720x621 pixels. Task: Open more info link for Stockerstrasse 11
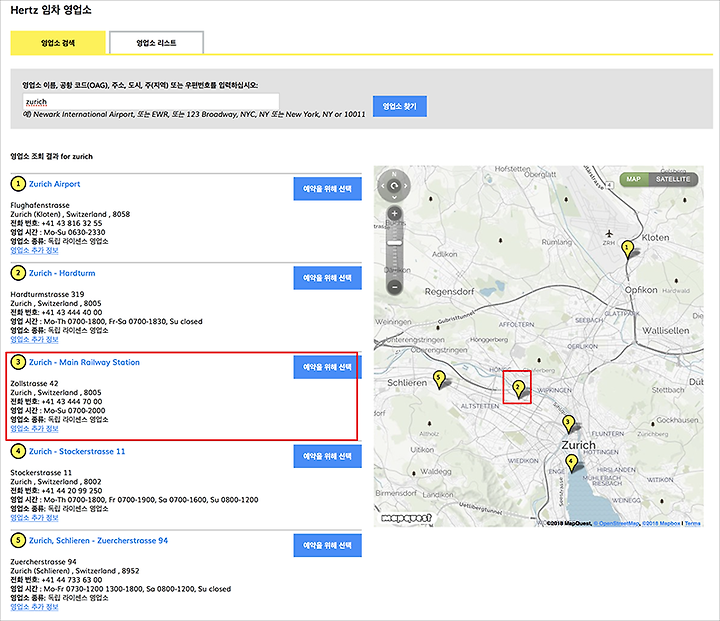click(x=34, y=518)
